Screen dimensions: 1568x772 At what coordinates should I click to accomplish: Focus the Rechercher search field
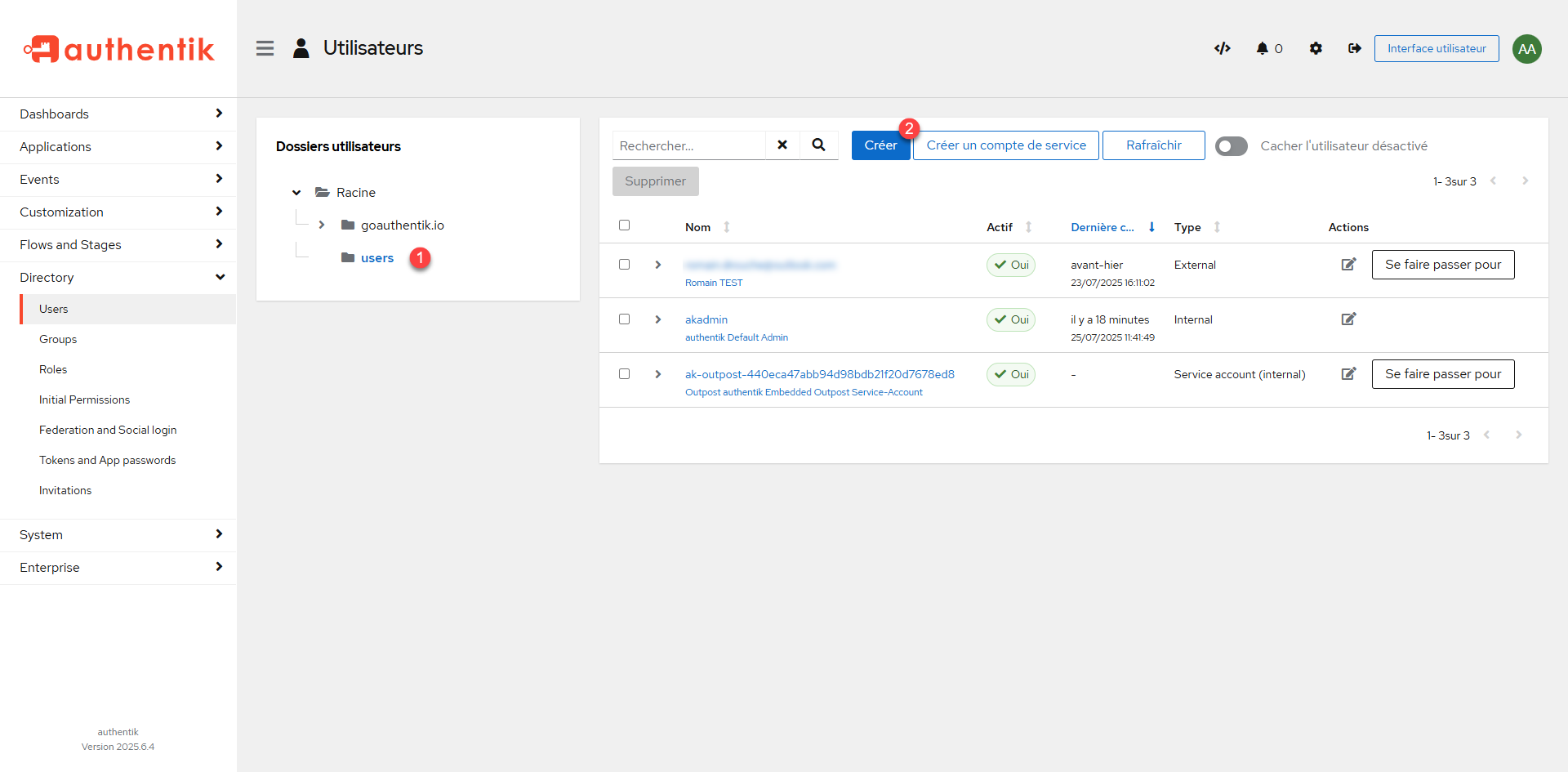coord(688,145)
